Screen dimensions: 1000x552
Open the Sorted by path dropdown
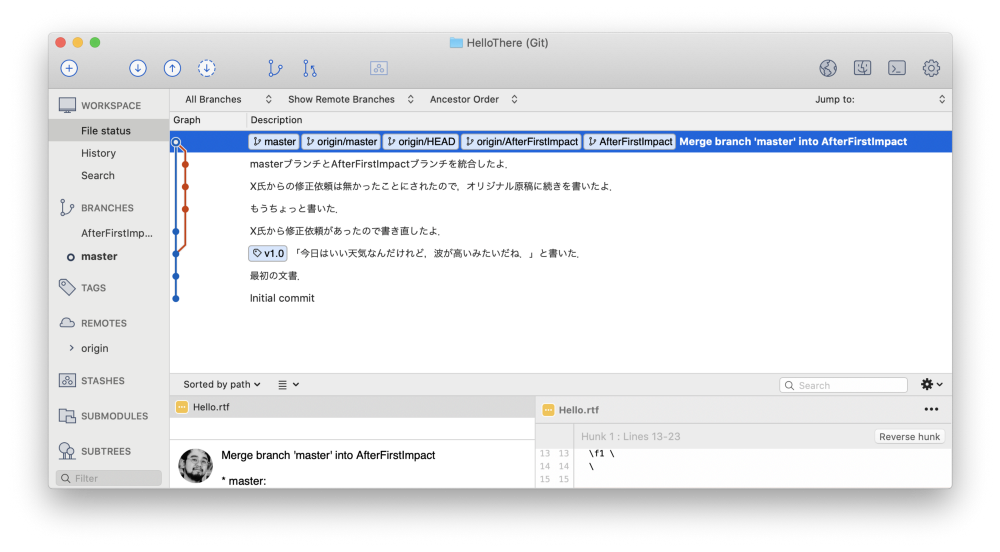click(x=222, y=384)
